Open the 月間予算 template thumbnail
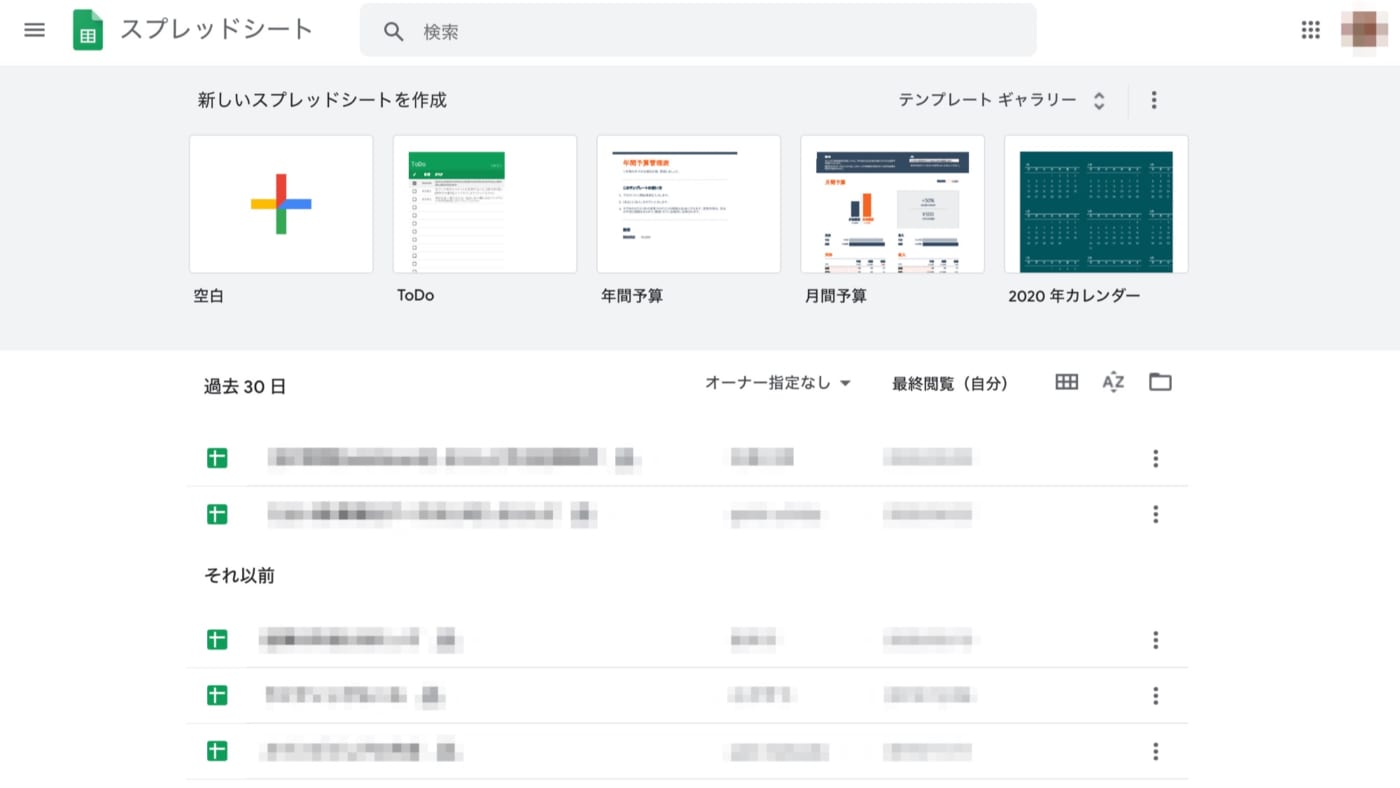This screenshot has height=788, width=1400. 893,204
